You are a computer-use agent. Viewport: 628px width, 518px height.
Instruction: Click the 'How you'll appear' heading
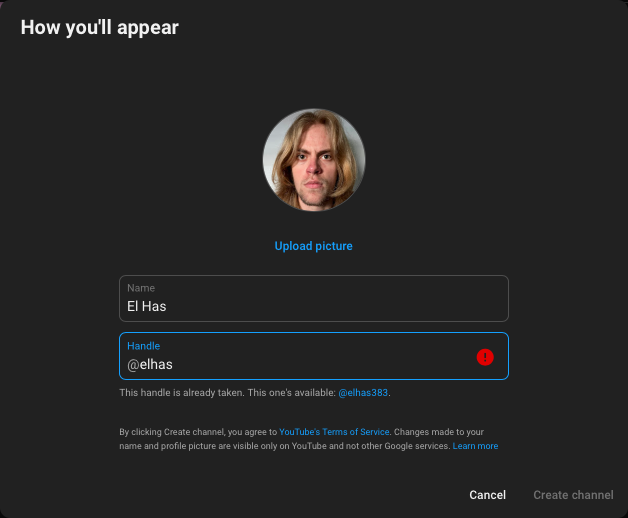(100, 28)
